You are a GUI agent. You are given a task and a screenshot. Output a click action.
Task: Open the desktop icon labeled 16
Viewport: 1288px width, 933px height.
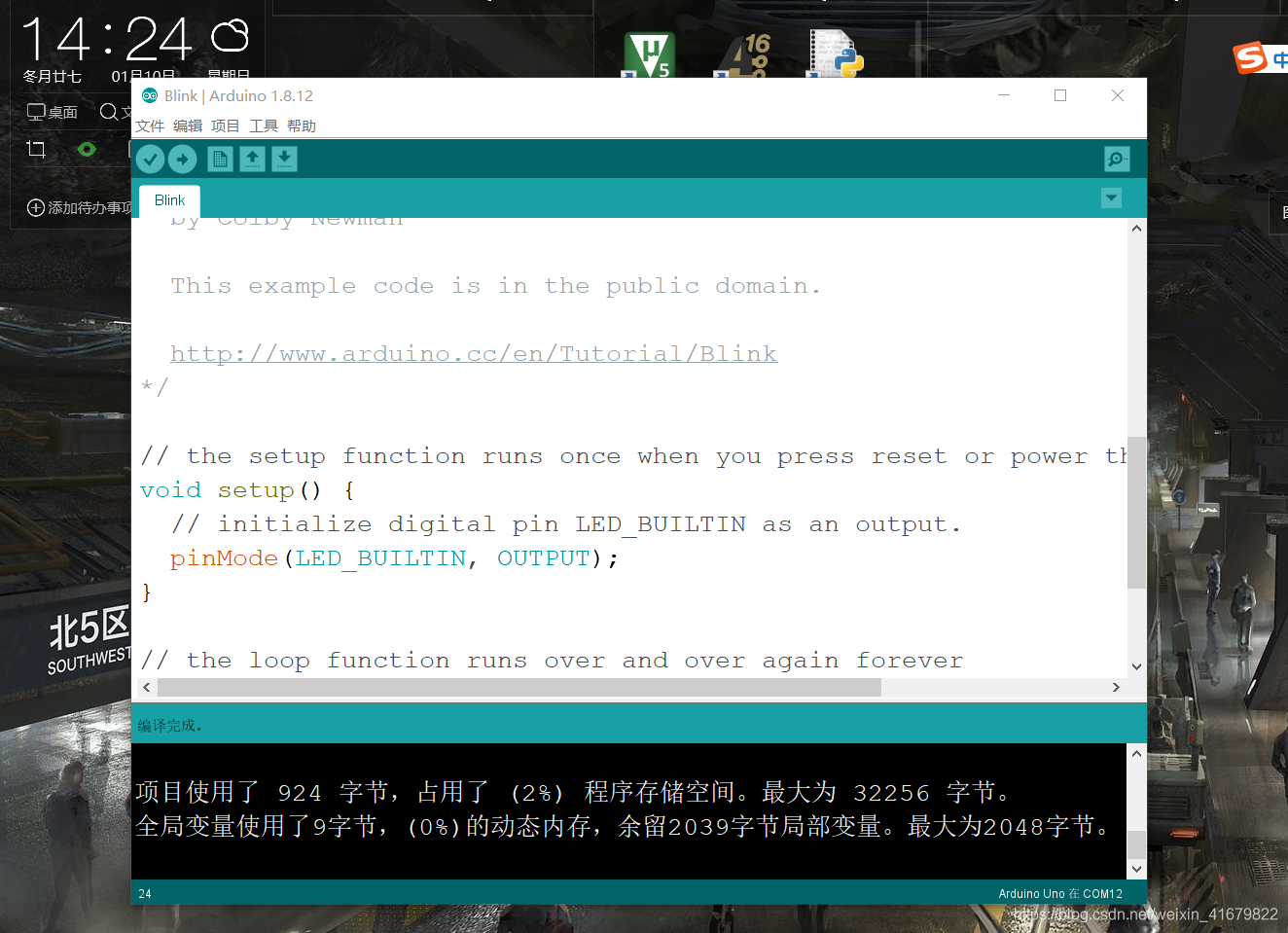coord(744,54)
